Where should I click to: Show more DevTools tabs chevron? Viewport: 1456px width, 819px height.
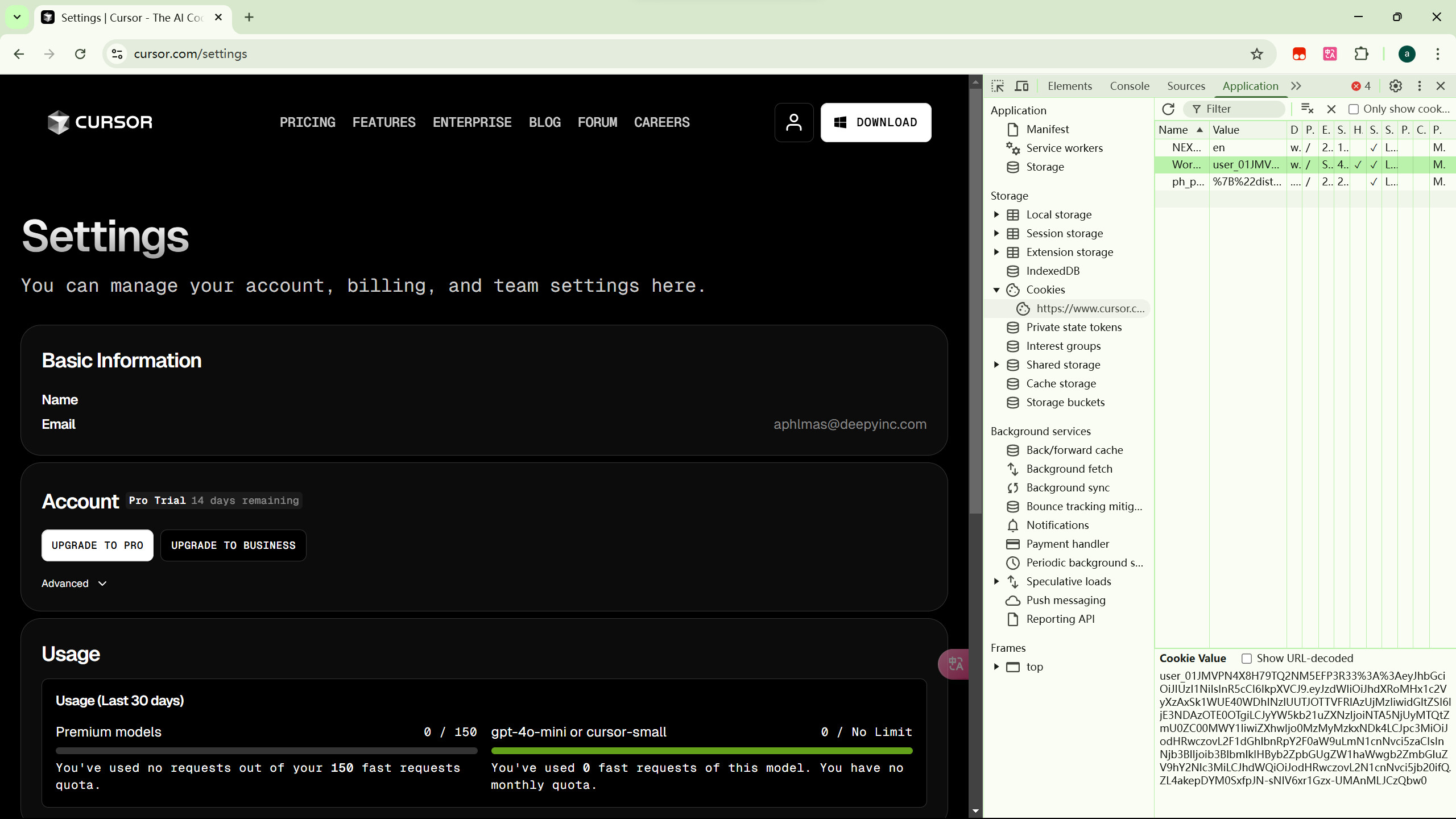[x=1296, y=86]
